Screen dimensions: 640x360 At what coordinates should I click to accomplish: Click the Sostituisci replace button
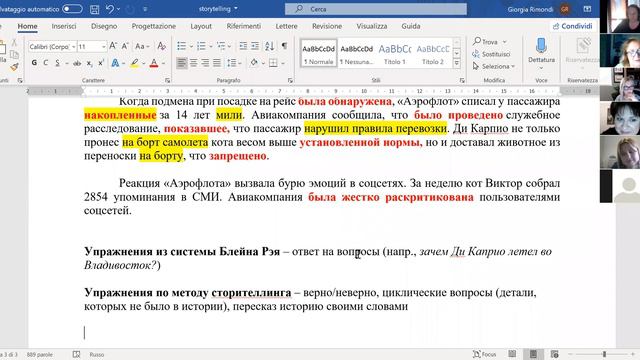click(491, 54)
